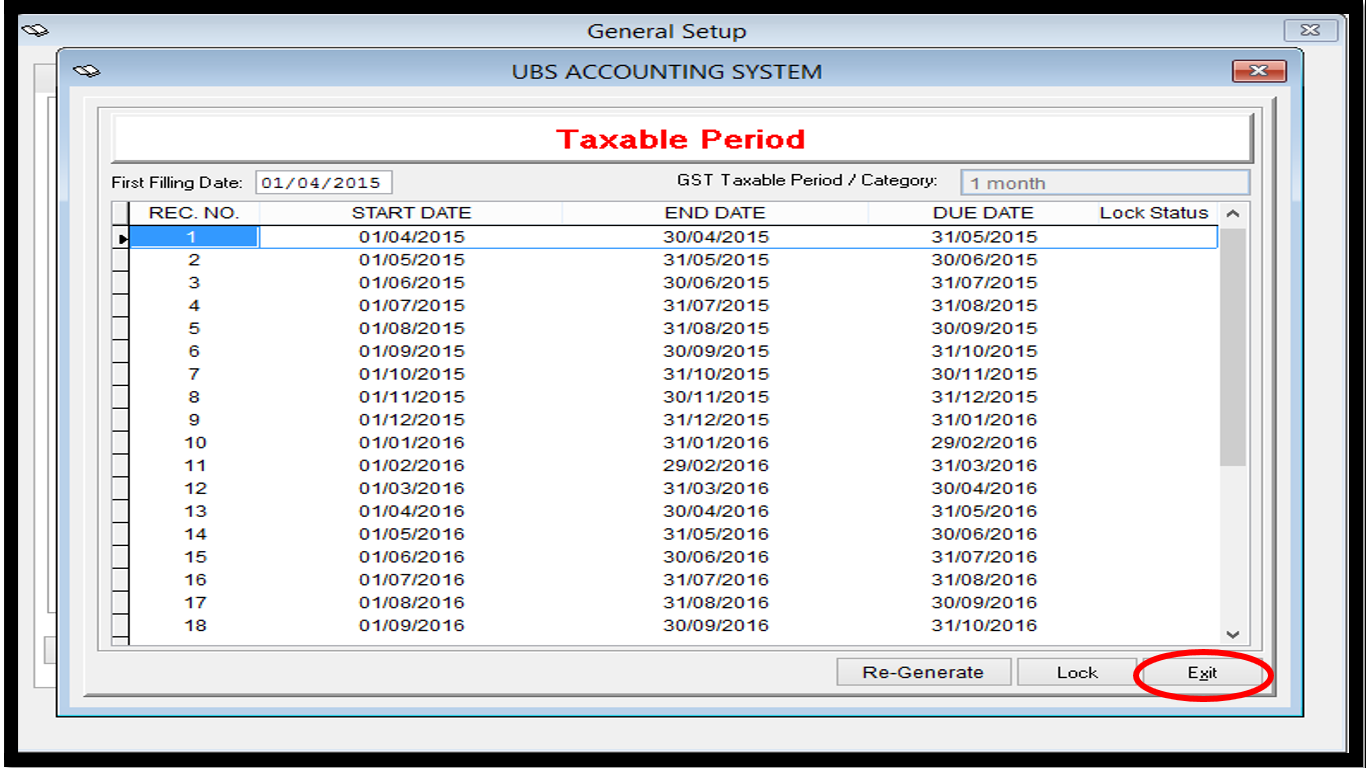Select record number 14 cell
The image size is (1366, 768).
(194, 535)
